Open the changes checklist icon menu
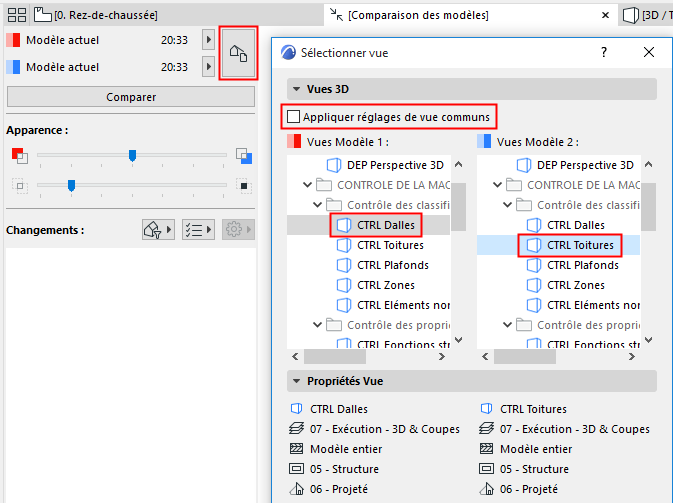The image size is (673, 503). click(199, 230)
